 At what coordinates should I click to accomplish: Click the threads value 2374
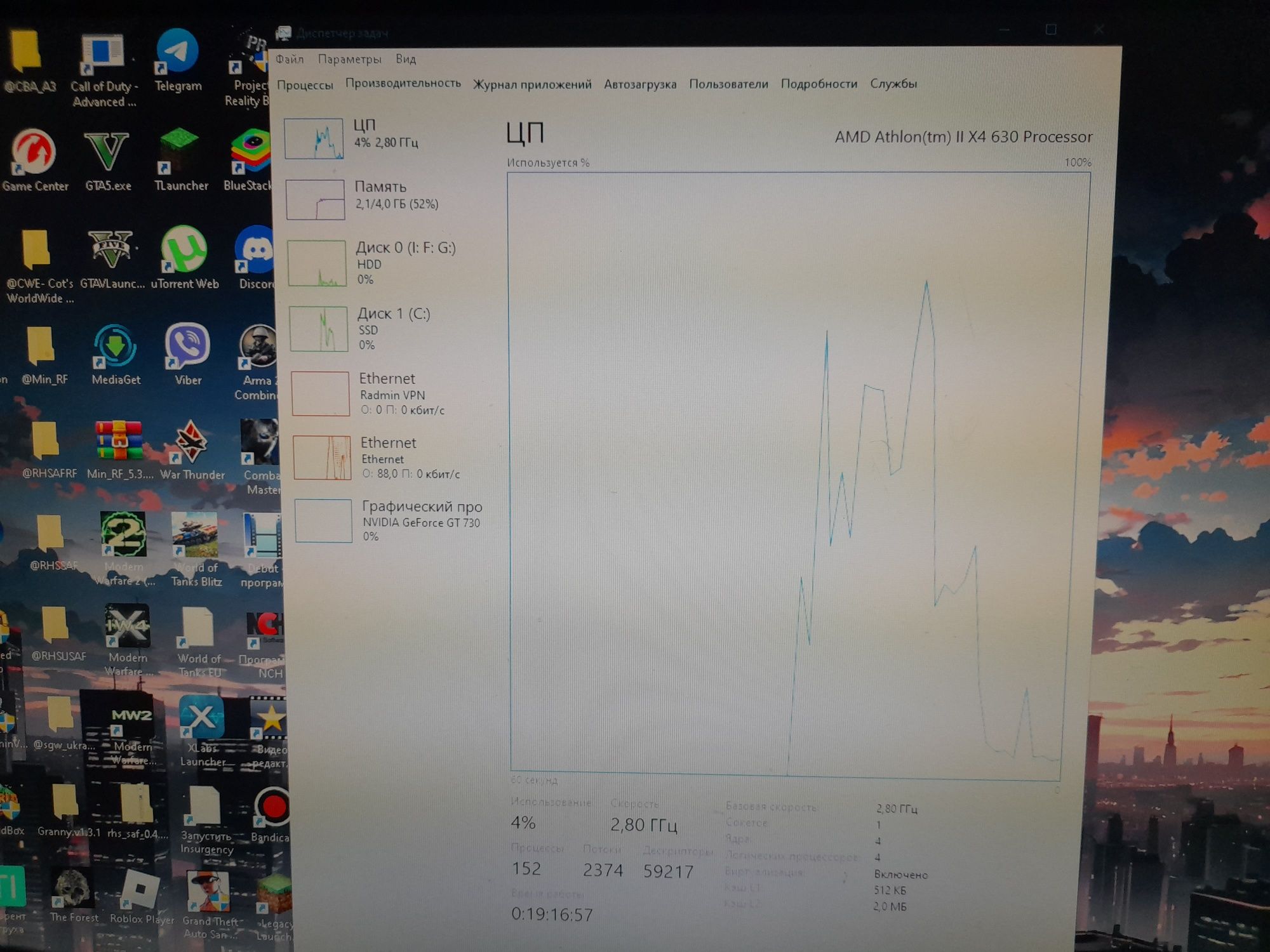click(x=603, y=869)
